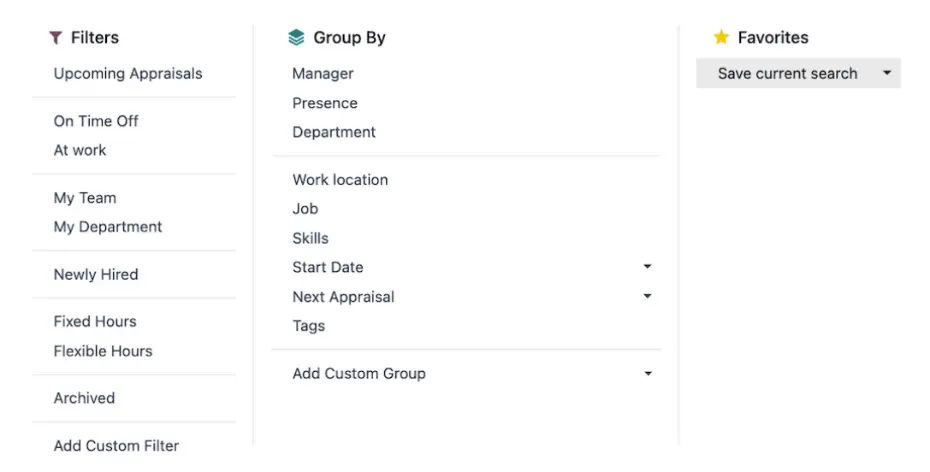
Task: Group by Work location
Action: [340, 180]
